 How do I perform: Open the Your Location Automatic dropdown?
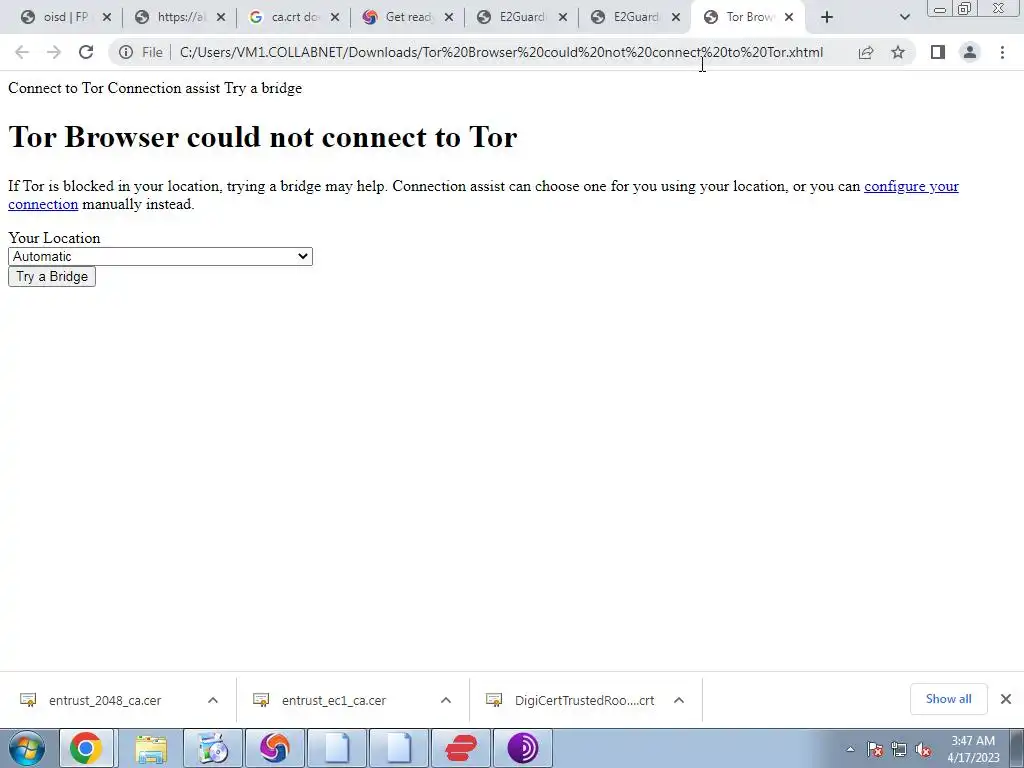coord(161,257)
